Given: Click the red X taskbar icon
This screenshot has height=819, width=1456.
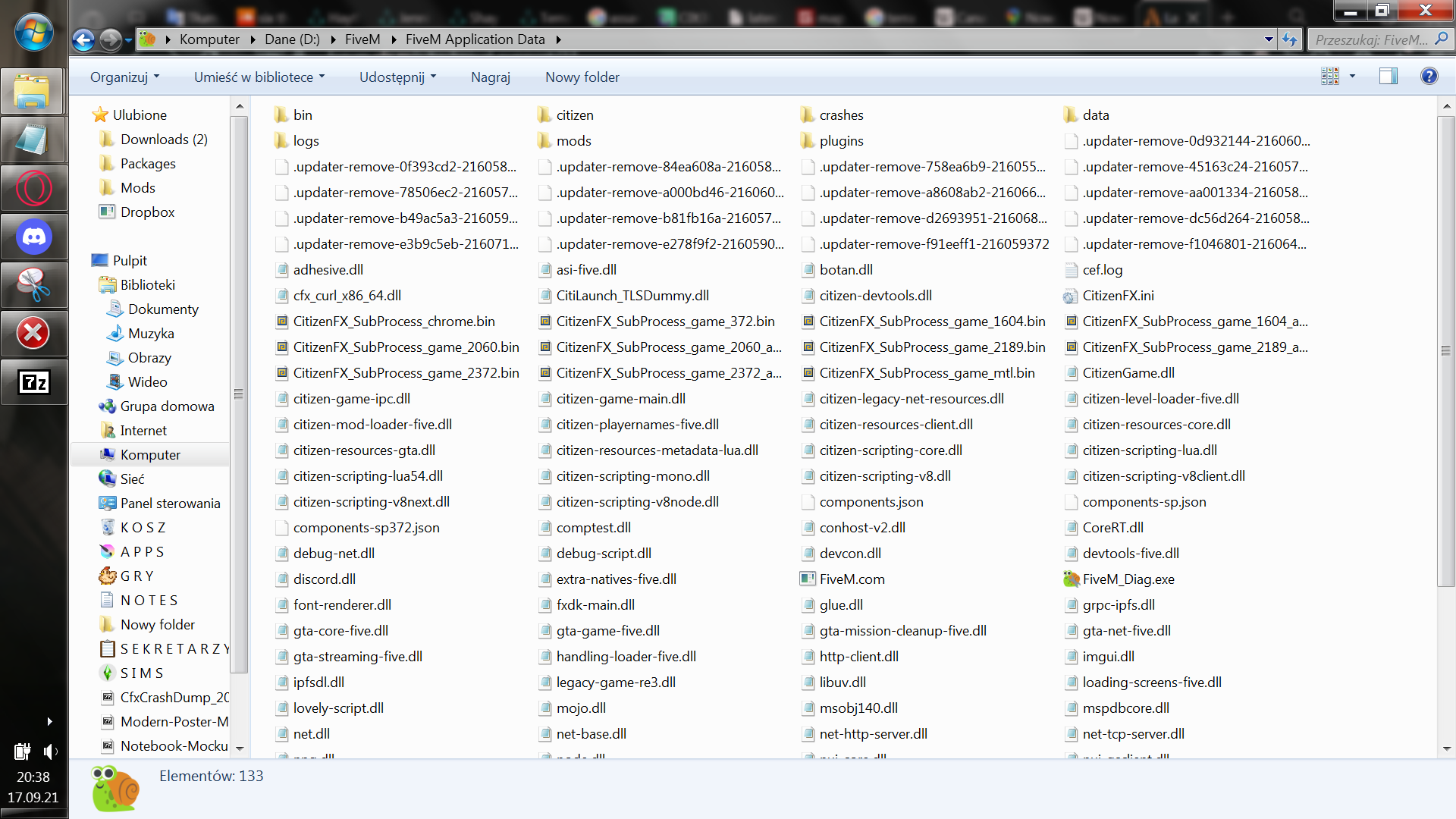Looking at the screenshot, I should pos(33,333).
